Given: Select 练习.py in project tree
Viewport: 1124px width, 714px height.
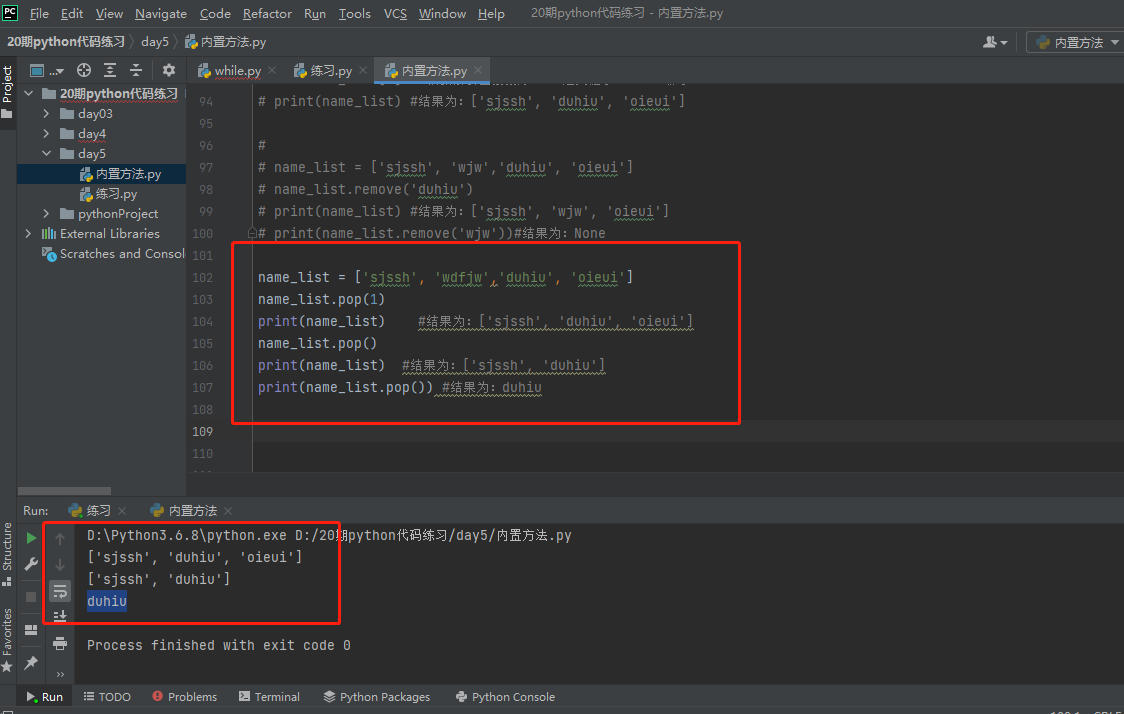Looking at the screenshot, I should coord(102,194).
